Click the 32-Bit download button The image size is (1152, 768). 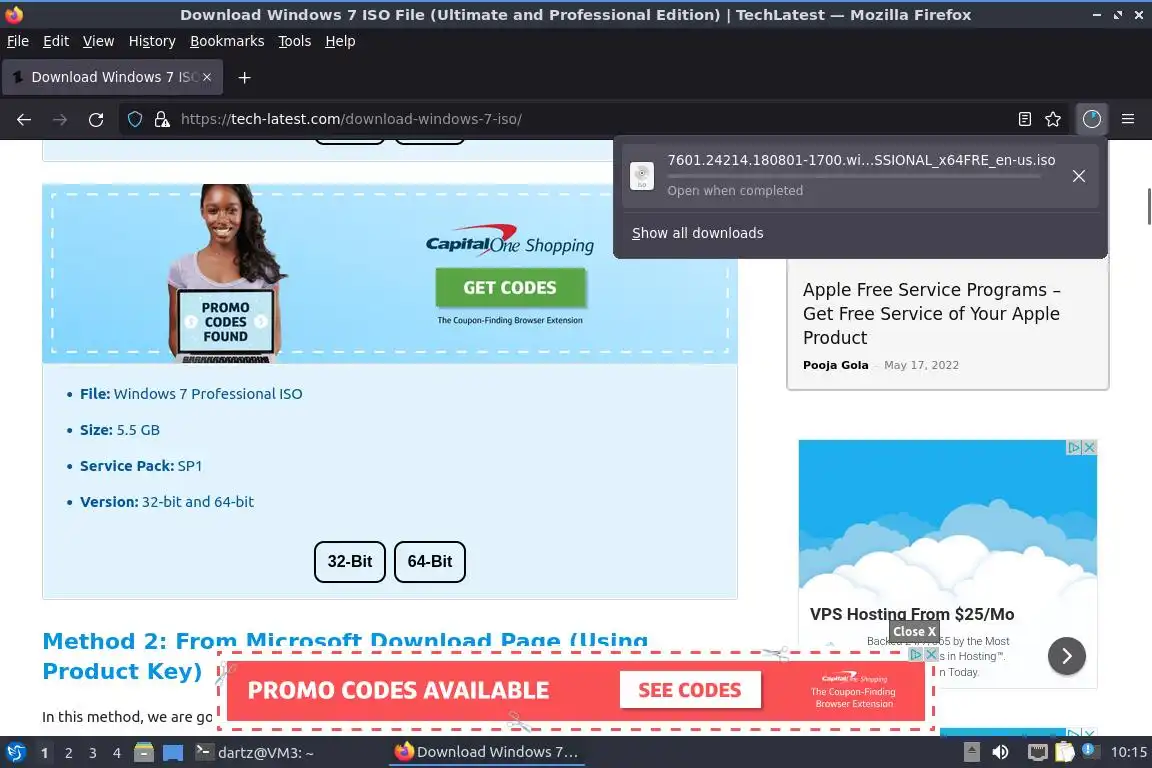350,561
